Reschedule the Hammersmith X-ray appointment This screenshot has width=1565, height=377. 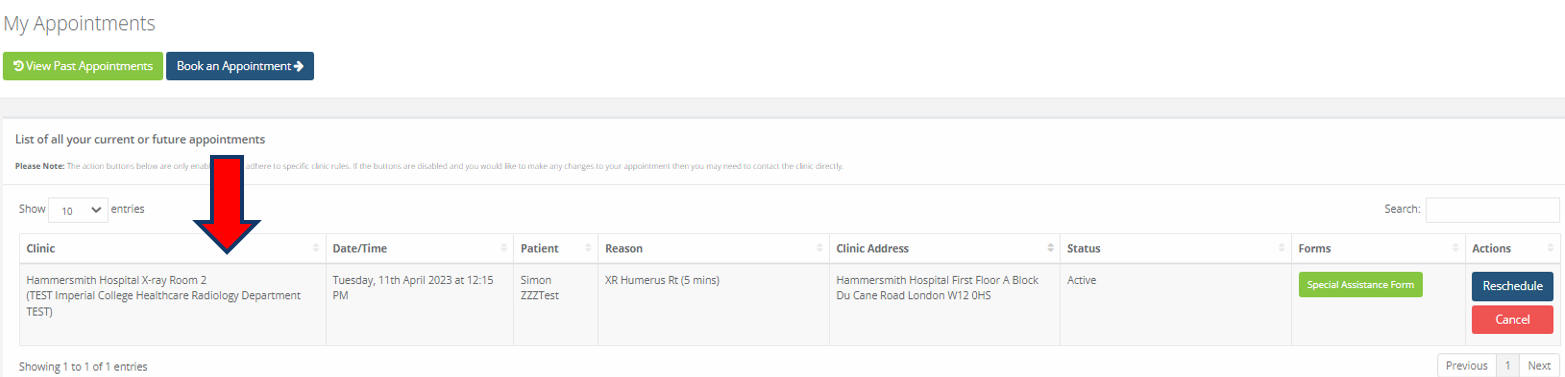(x=1512, y=286)
